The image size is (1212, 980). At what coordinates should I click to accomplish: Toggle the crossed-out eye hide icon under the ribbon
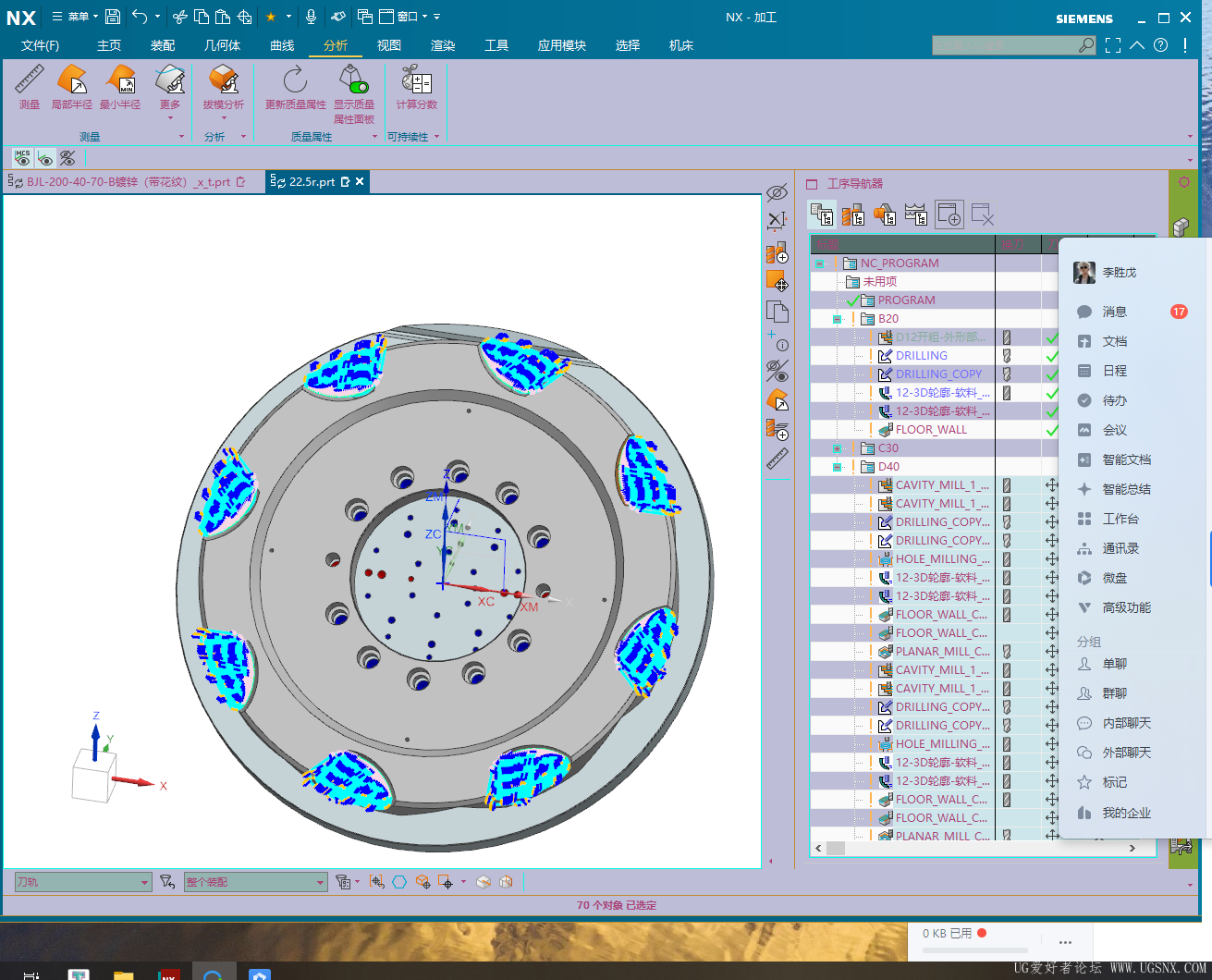click(67, 157)
